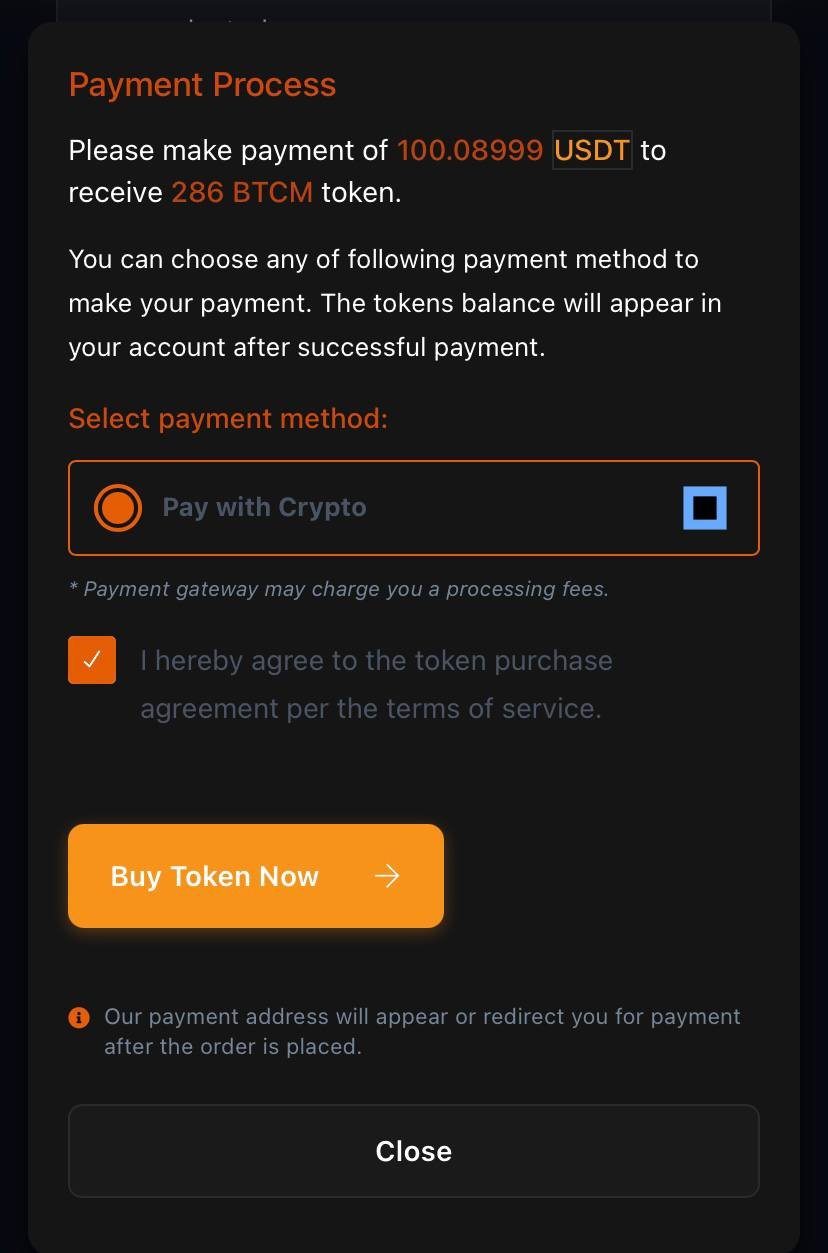
Task: Click the arrow icon on Buy Token Now
Action: 387,875
